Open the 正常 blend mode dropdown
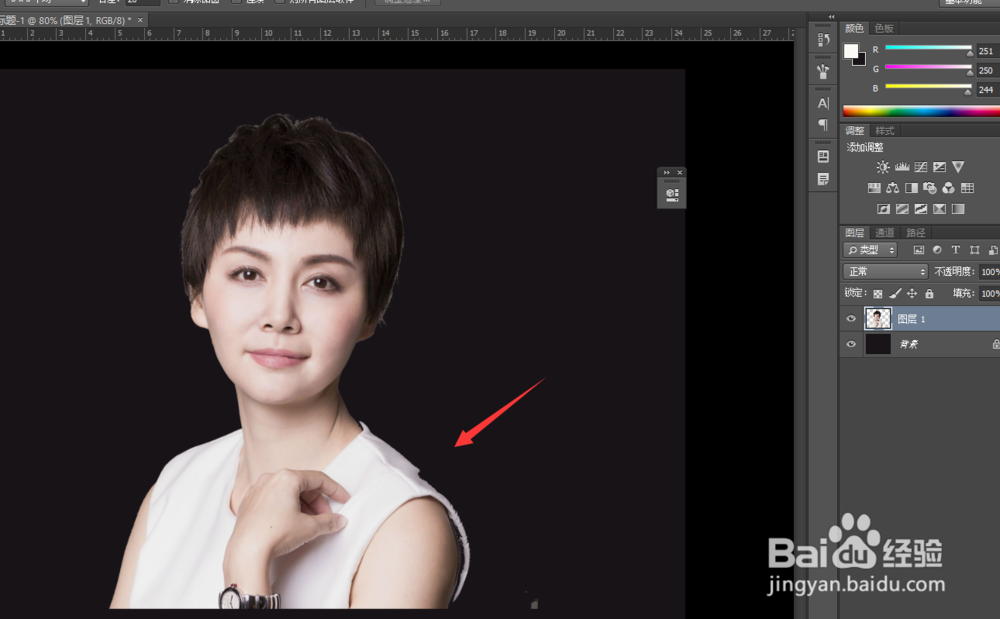 885,272
